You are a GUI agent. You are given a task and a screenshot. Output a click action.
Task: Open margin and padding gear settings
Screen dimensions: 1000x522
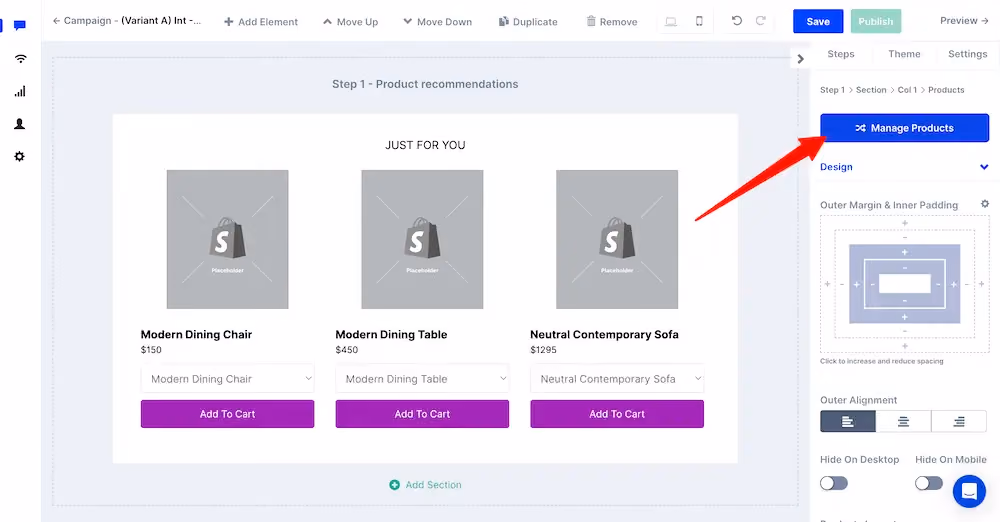pos(985,204)
